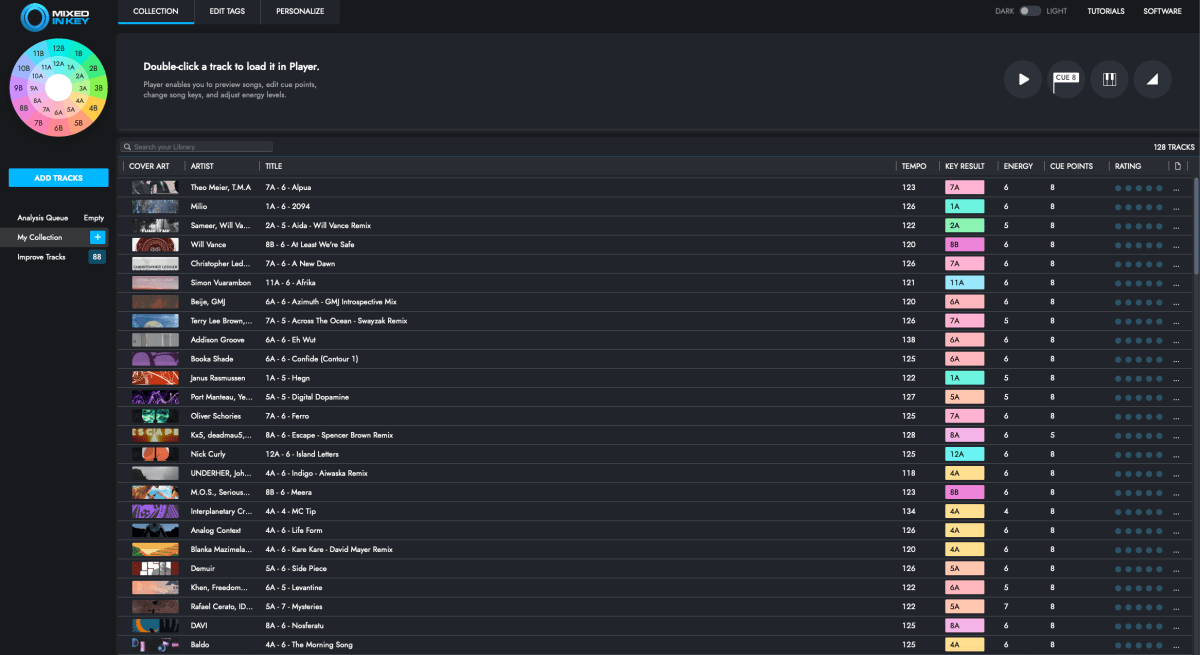The height and width of the screenshot is (655, 1200).
Task: Click the Add Tracks button
Action: click(58, 178)
